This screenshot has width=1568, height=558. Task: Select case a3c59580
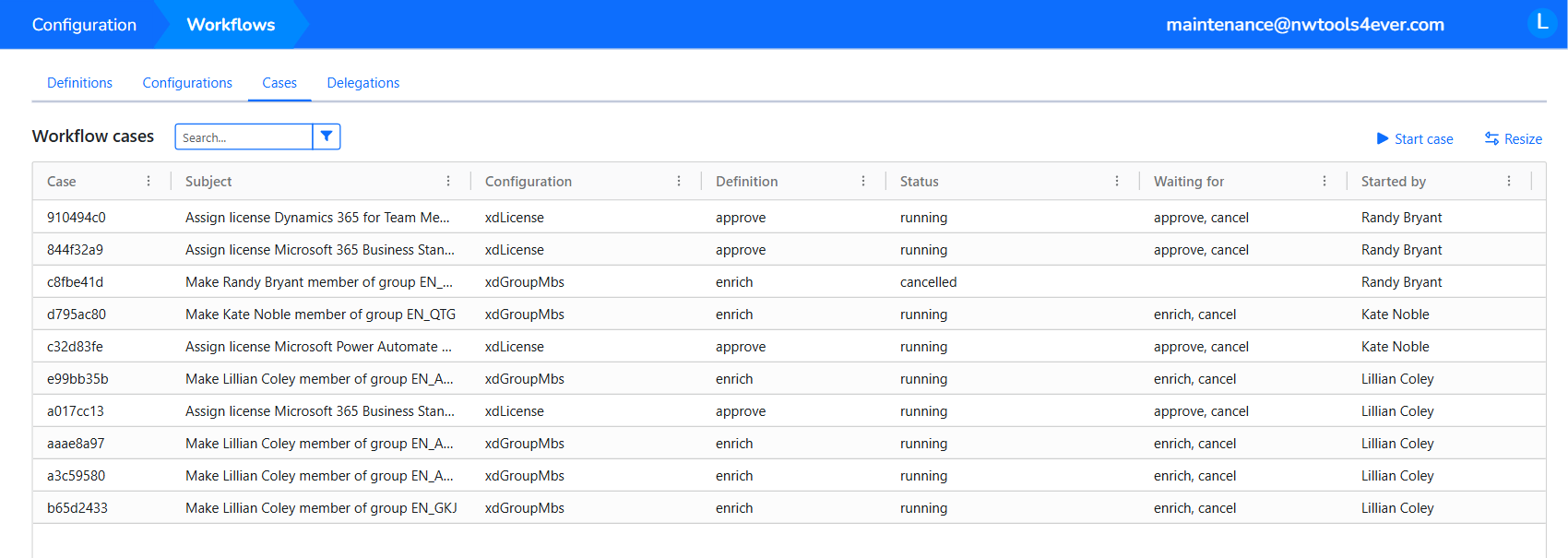pyautogui.click(x=77, y=476)
